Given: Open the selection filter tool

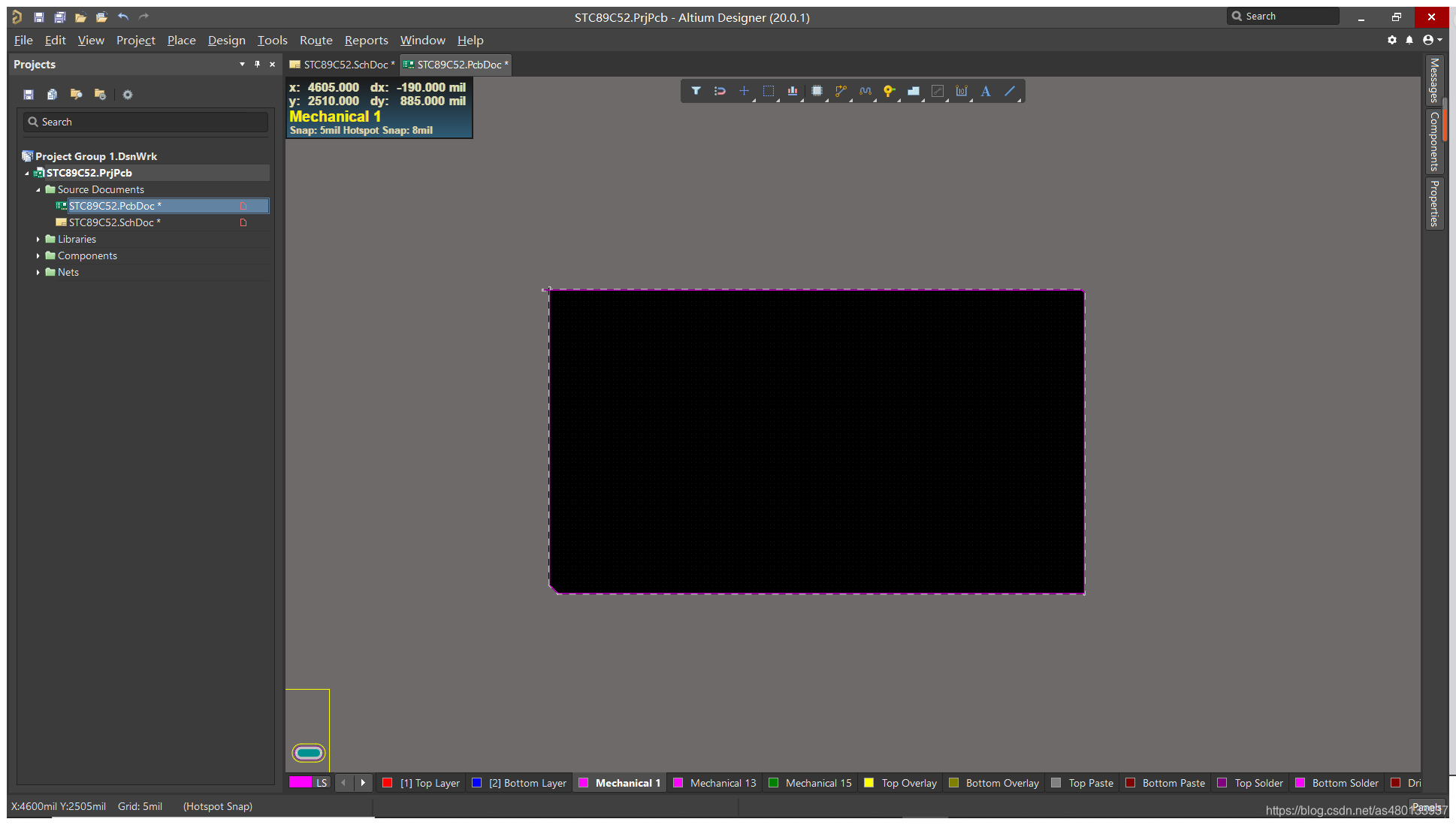Looking at the screenshot, I should (696, 91).
